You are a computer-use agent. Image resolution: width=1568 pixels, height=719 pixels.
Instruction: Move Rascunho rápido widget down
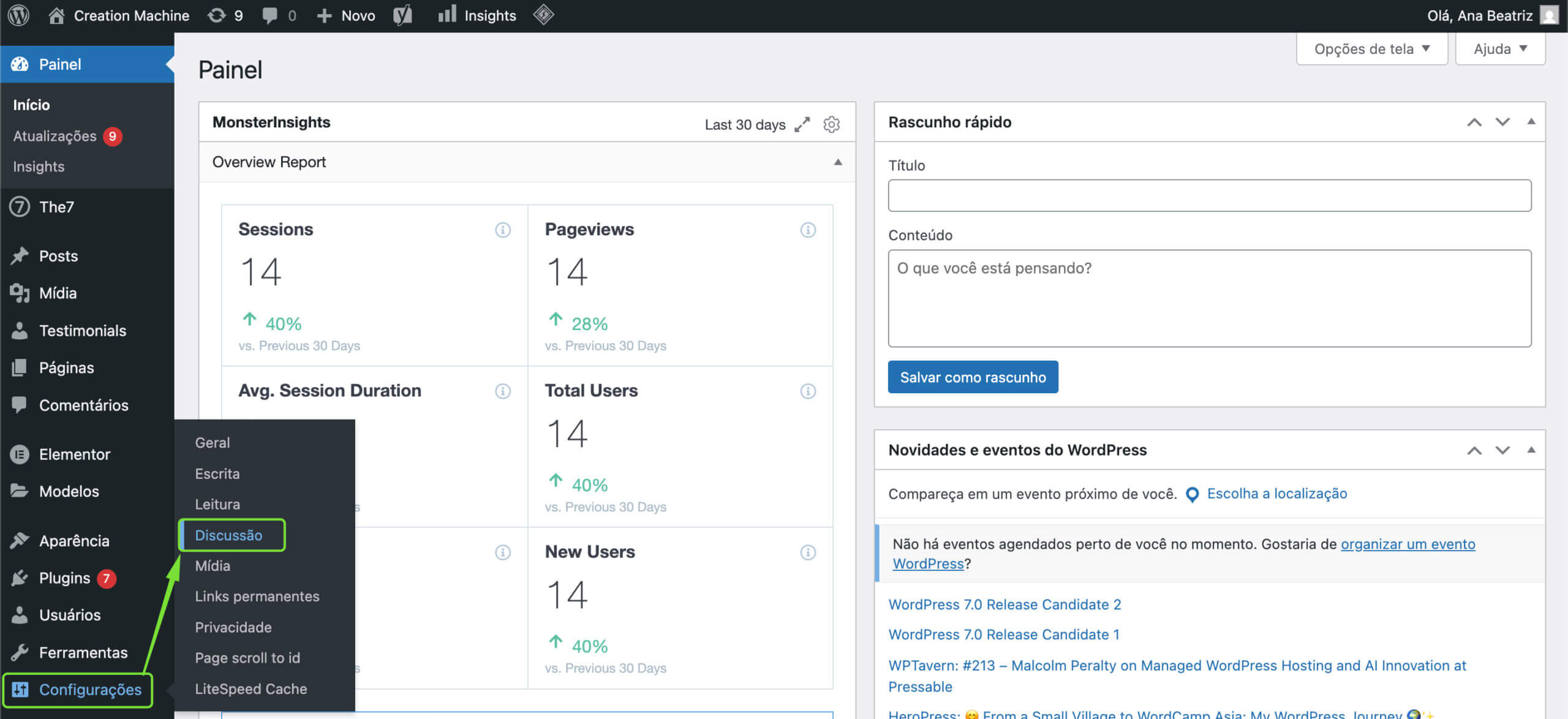1502,122
